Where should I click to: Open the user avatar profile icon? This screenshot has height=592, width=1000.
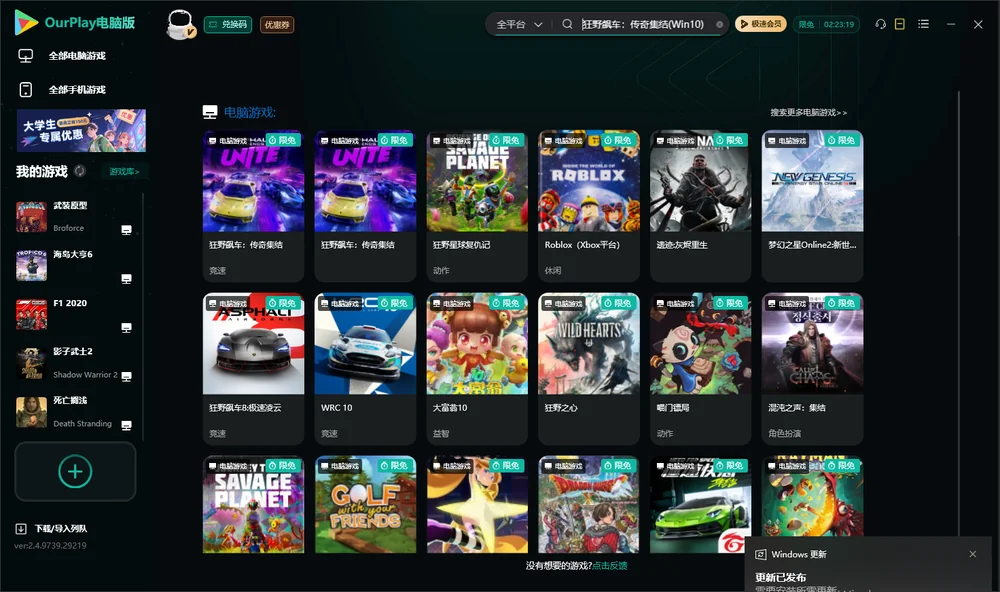click(180, 24)
